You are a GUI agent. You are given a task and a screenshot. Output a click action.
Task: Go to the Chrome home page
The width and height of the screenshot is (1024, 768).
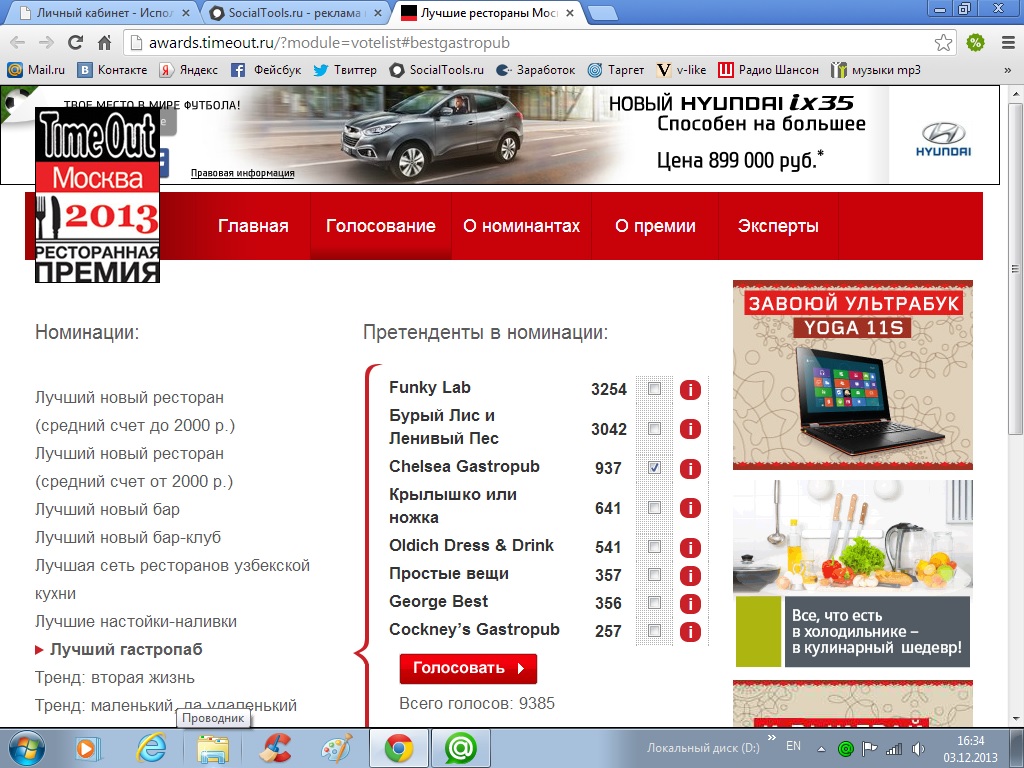point(104,42)
